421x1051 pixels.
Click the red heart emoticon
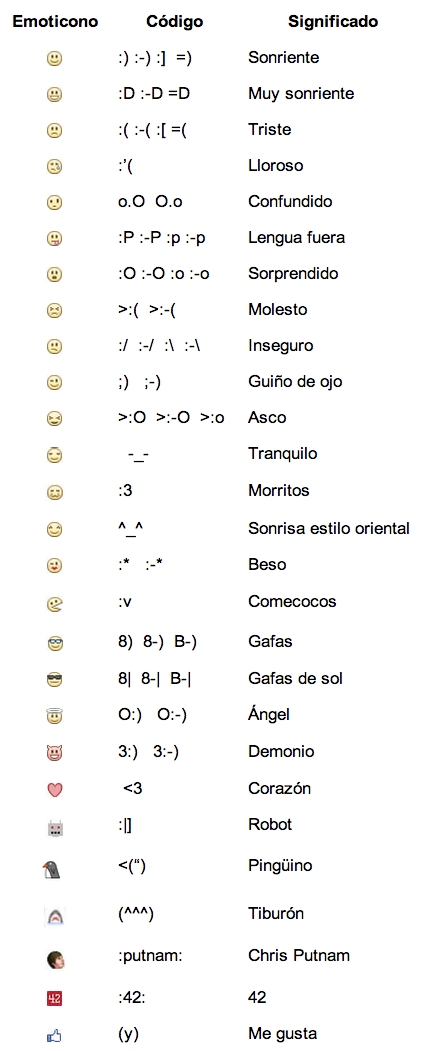click(x=55, y=790)
